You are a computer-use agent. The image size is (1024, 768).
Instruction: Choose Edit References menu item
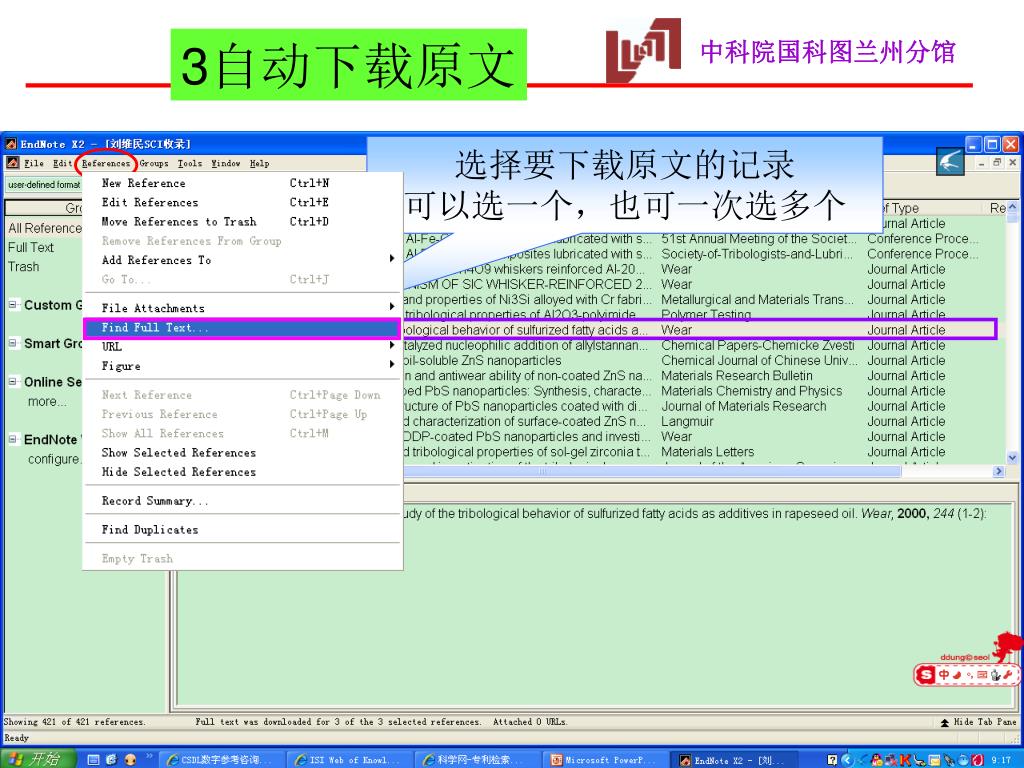click(242, 202)
